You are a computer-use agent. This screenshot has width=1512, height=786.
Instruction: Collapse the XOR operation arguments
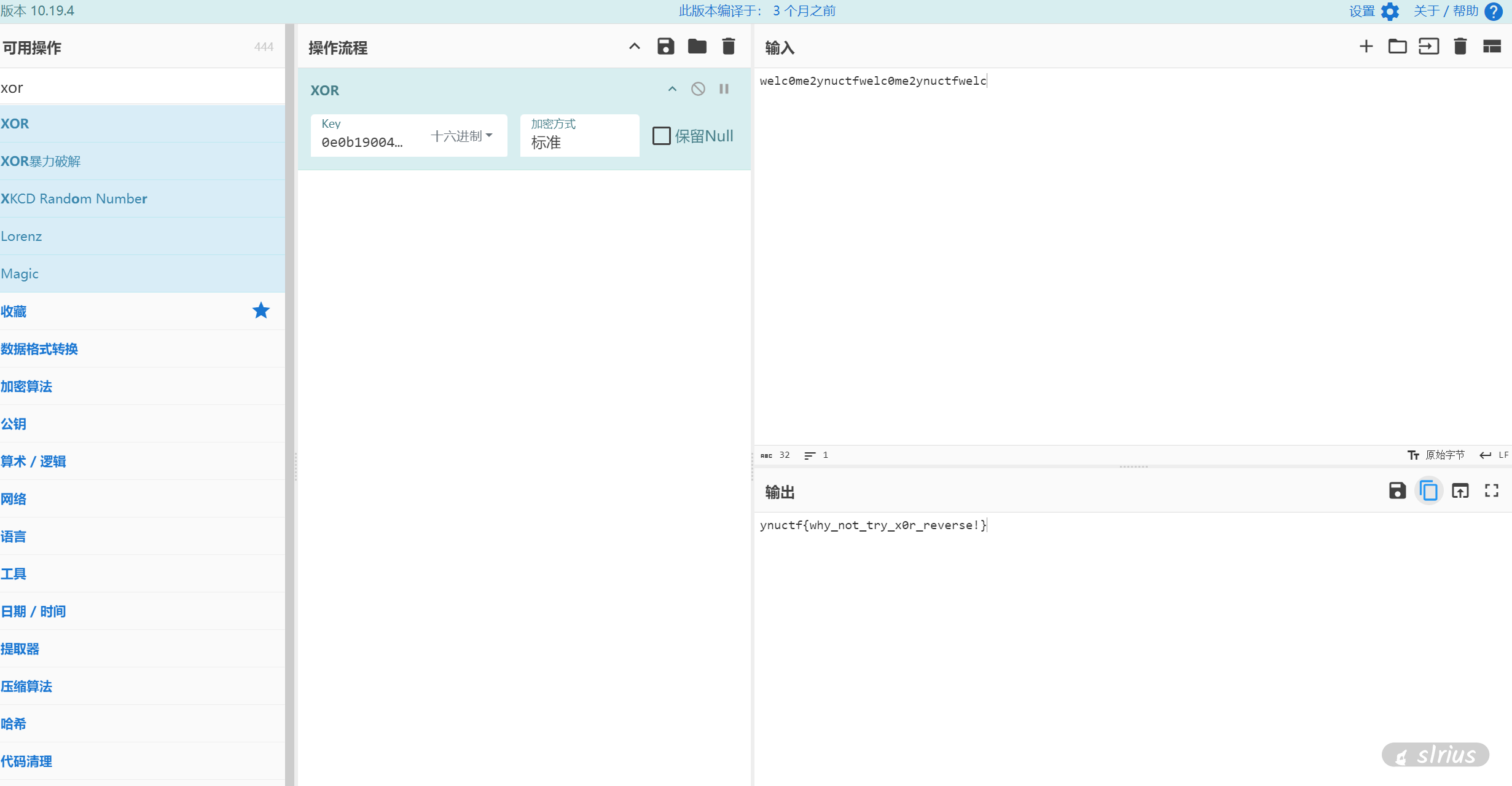tap(672, 89)
